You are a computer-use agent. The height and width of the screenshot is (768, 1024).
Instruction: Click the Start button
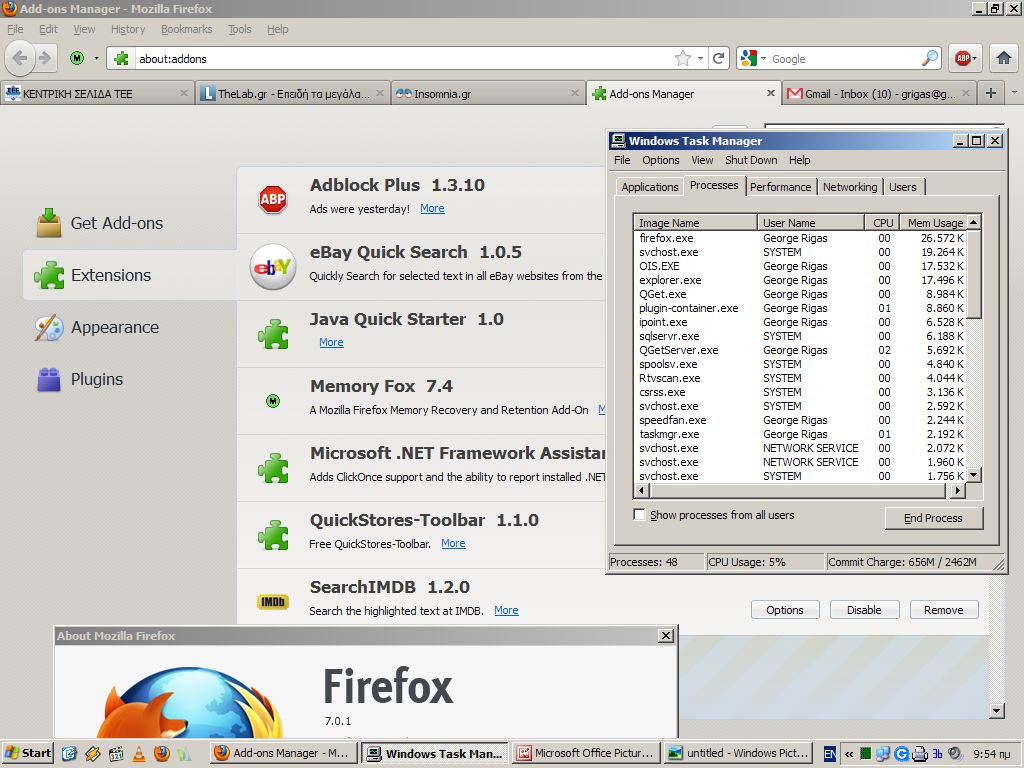(x=27, y=754)
